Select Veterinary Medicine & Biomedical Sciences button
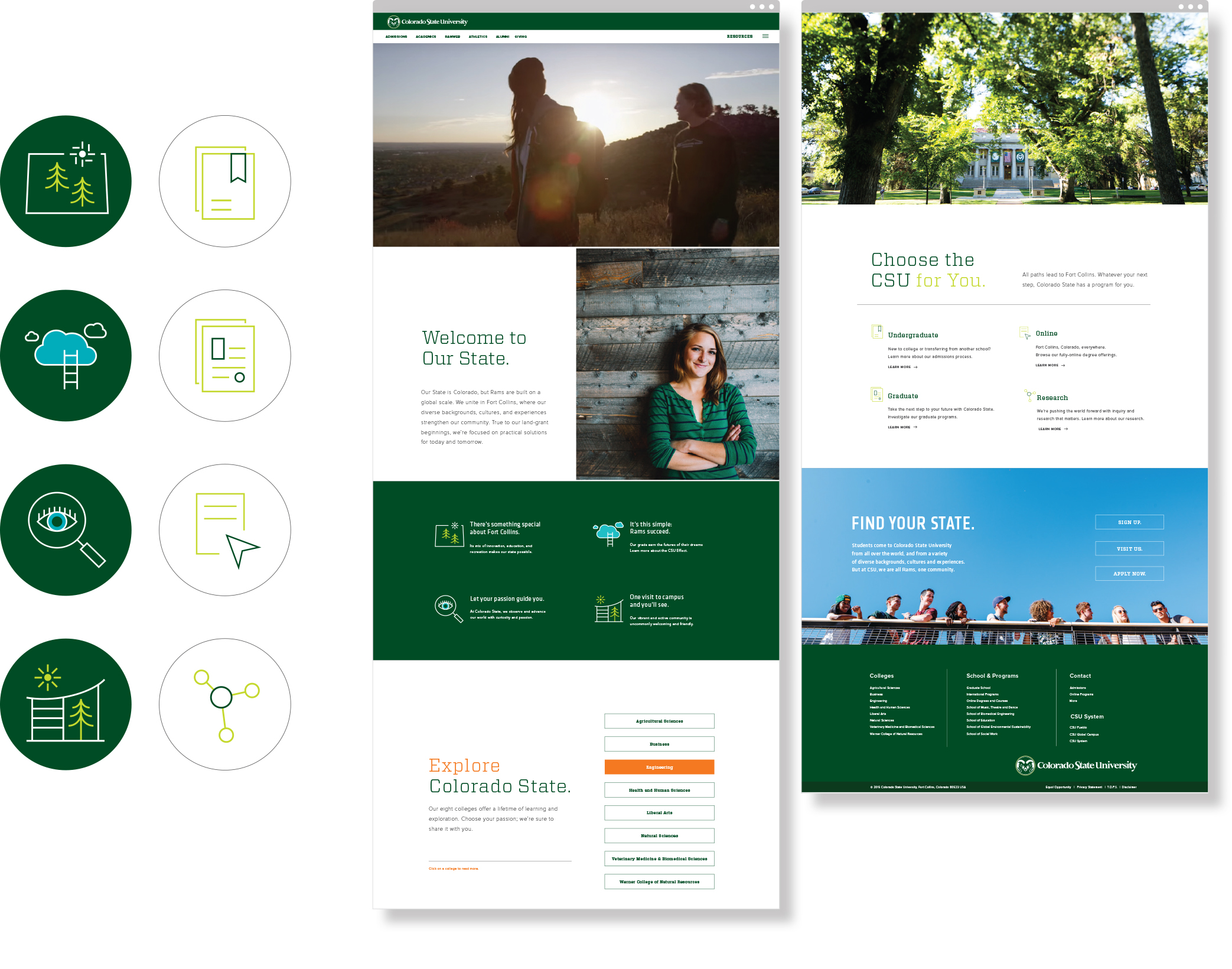This screenshot has width=1232, height=969. (659, 859)
